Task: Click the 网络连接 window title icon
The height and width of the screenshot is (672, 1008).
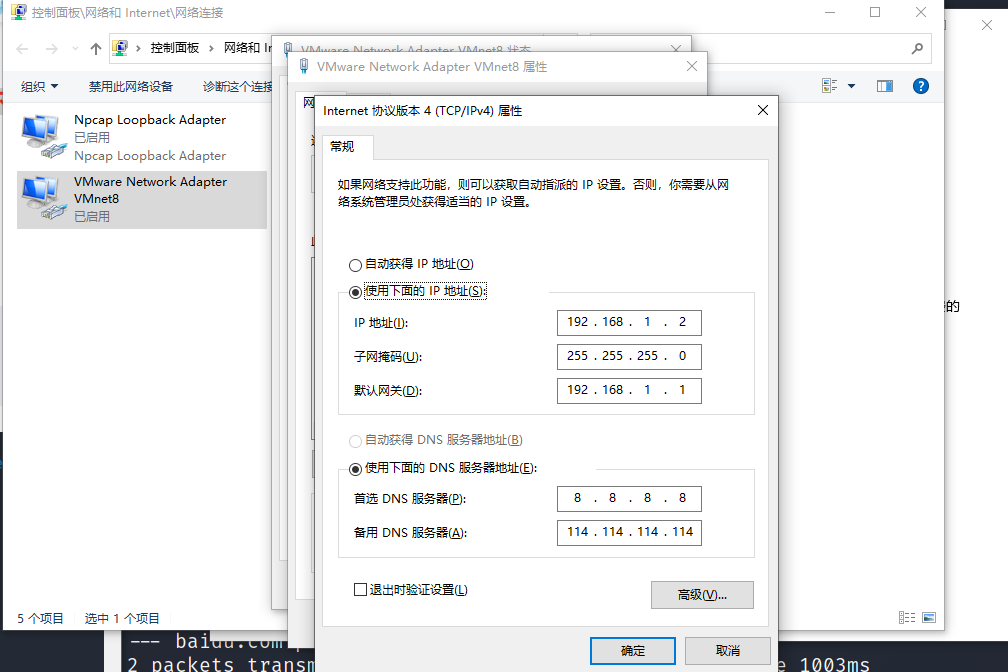Action: (x=19, y=12)
